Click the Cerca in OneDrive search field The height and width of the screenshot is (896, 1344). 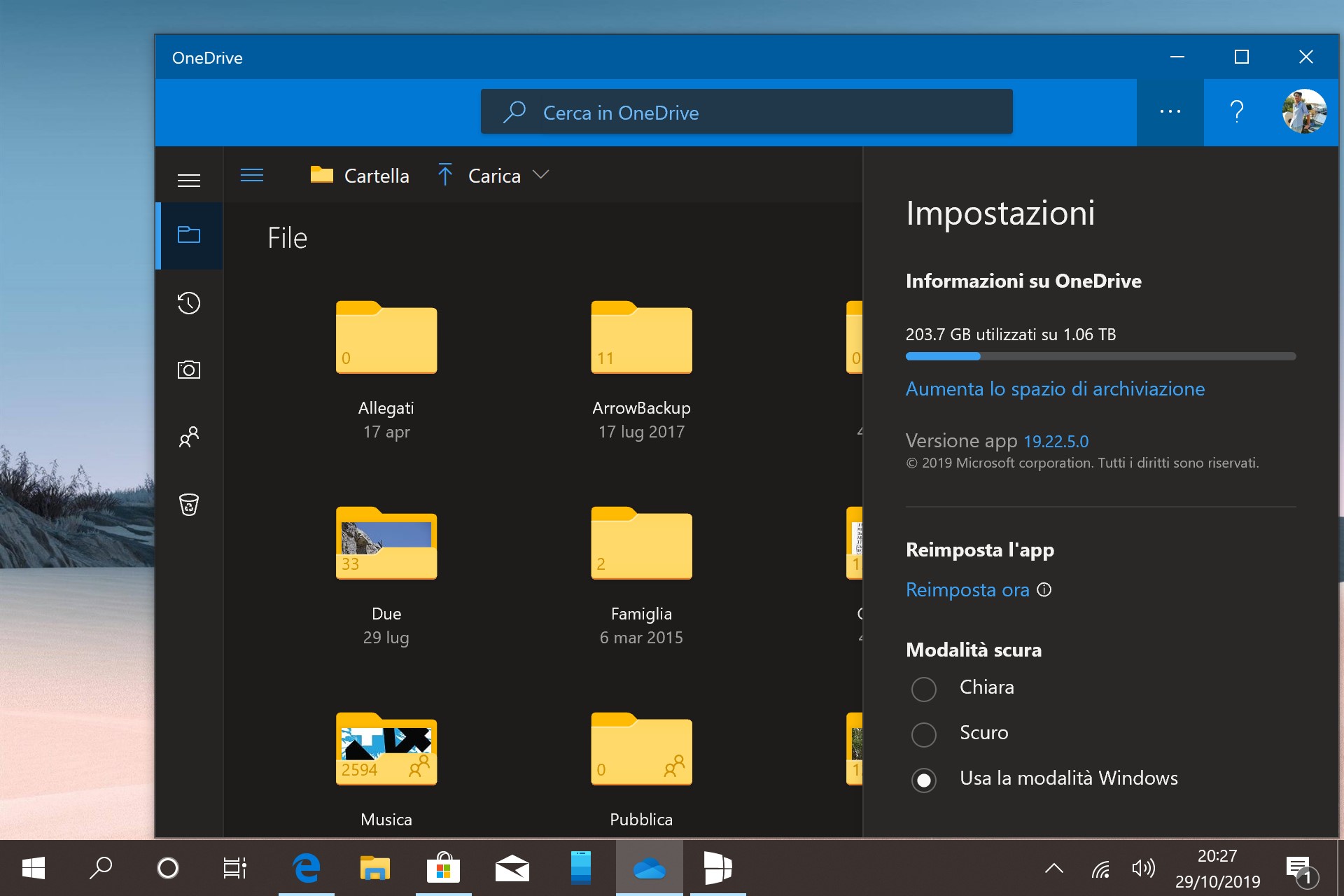[x=746, y=112]
